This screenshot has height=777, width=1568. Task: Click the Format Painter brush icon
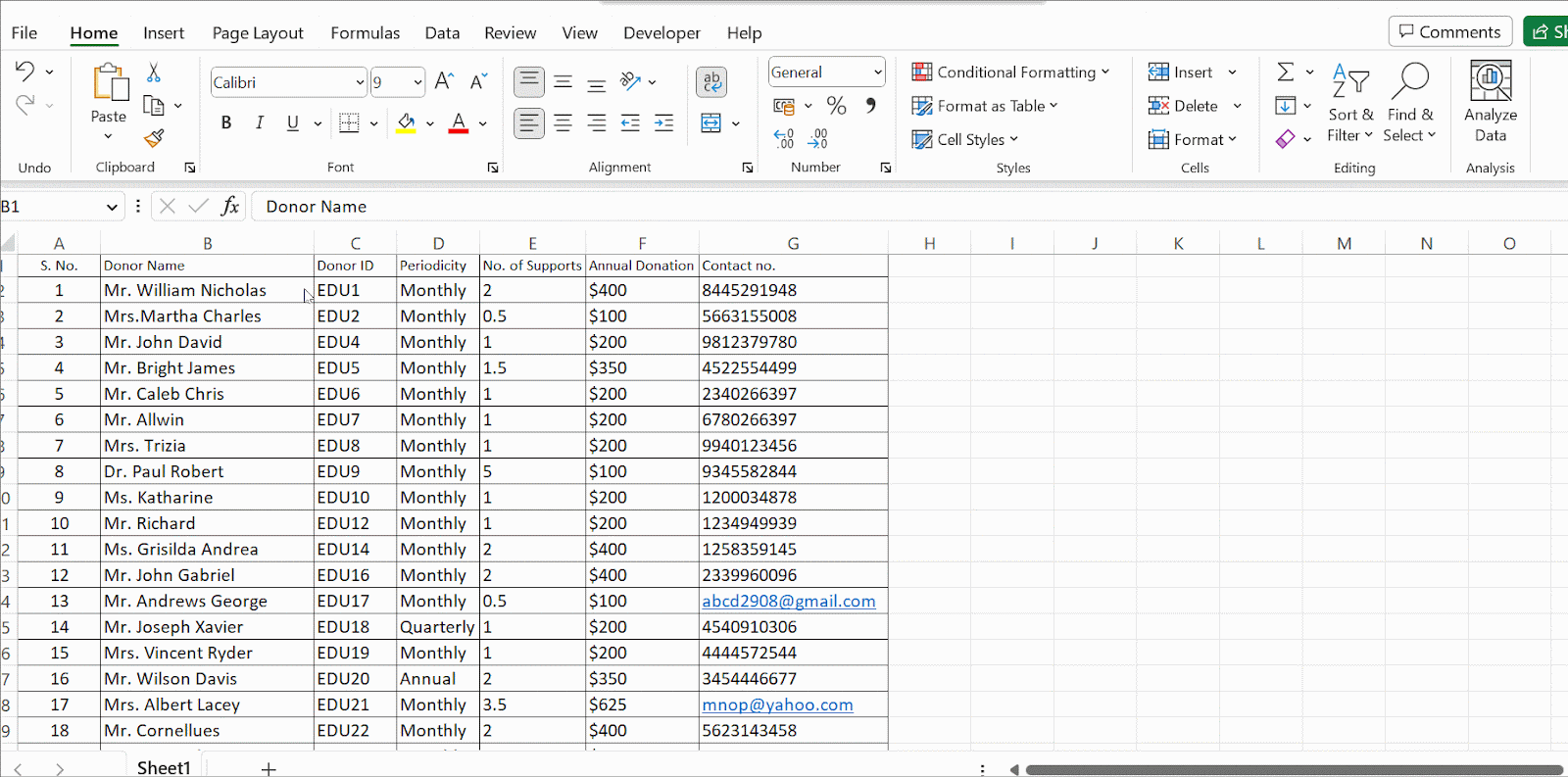pyautogui.click(x=154, y=138)
